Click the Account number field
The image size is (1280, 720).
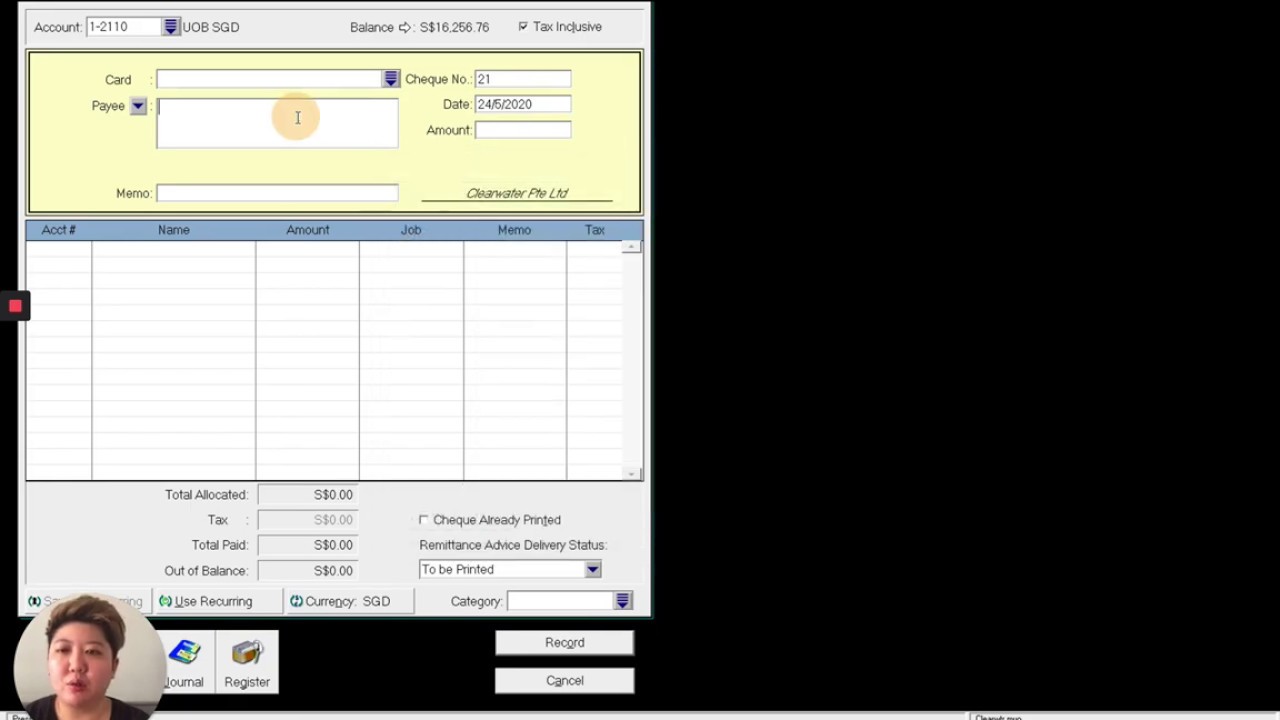click(x=124, y=27)
